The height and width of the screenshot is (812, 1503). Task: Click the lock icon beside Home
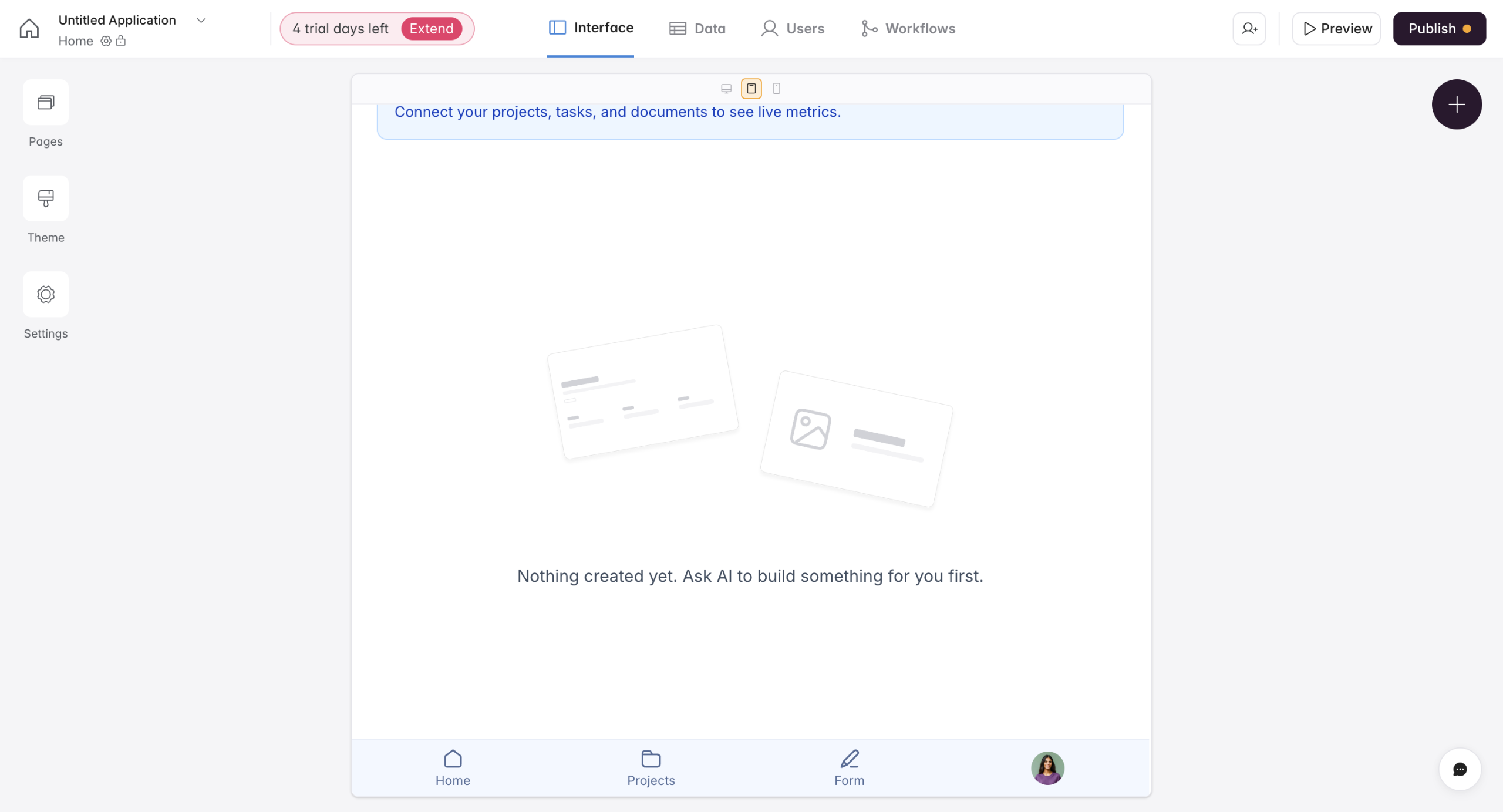click(x=121, y=41)
